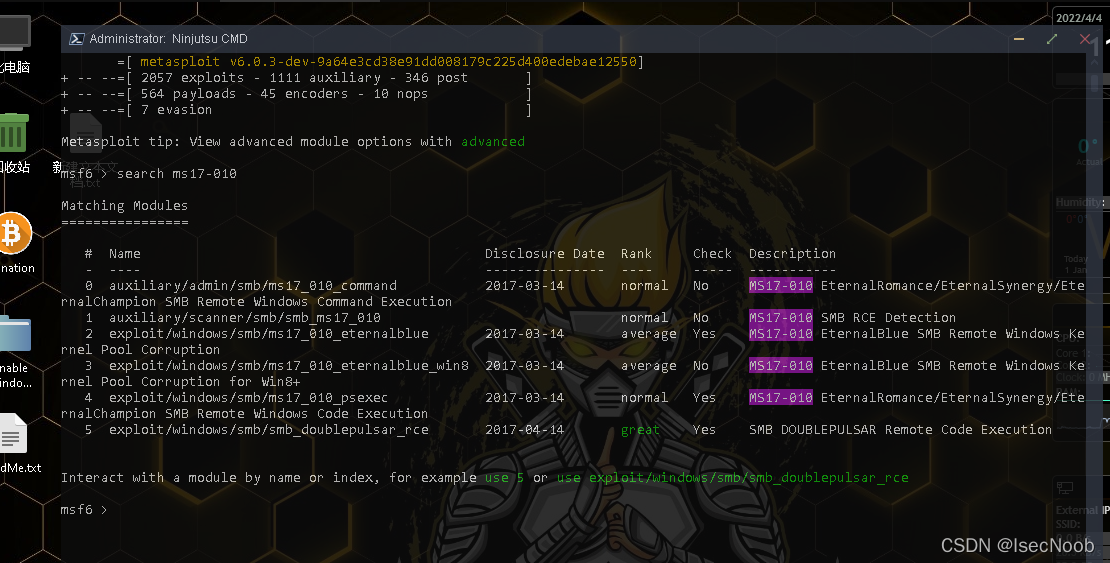Image resolution: width=1110 pixels, height=563 pixels.
Task: Maximize the Ninjutsu CMD terminal window
Action: tap(1052, 39)
